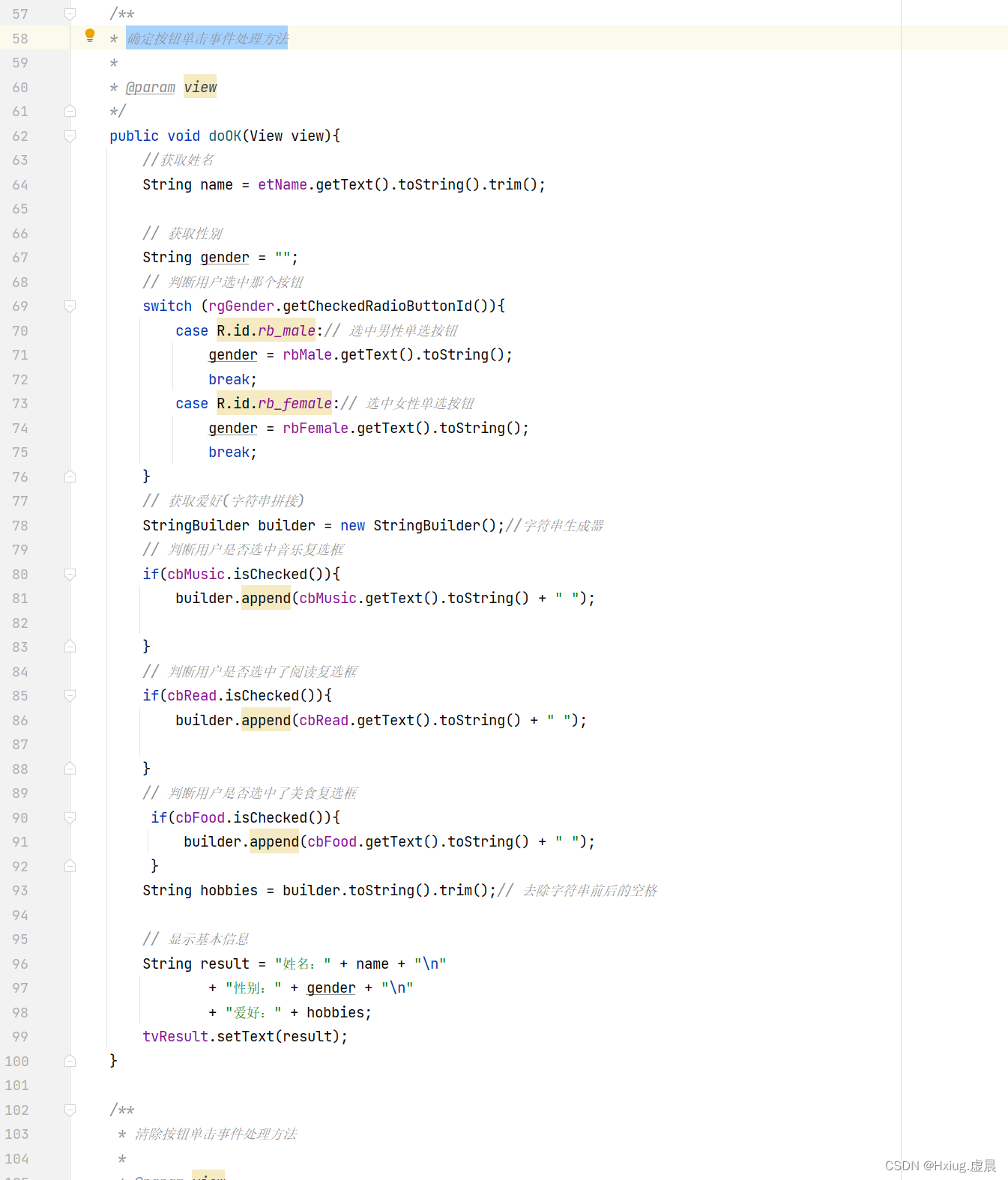1008x1180 pixels.
Task: Click the R.id.rb_male case constant
Action: (x=266, y=330)
